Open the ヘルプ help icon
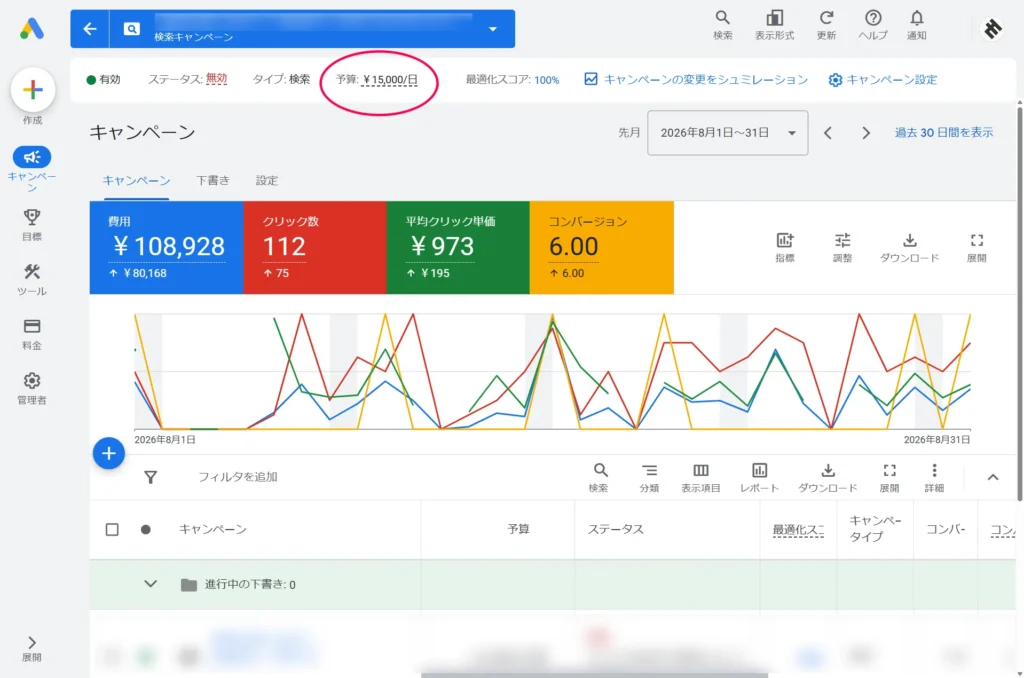Viewport: 1024px width, 678px height. (873, 25)
